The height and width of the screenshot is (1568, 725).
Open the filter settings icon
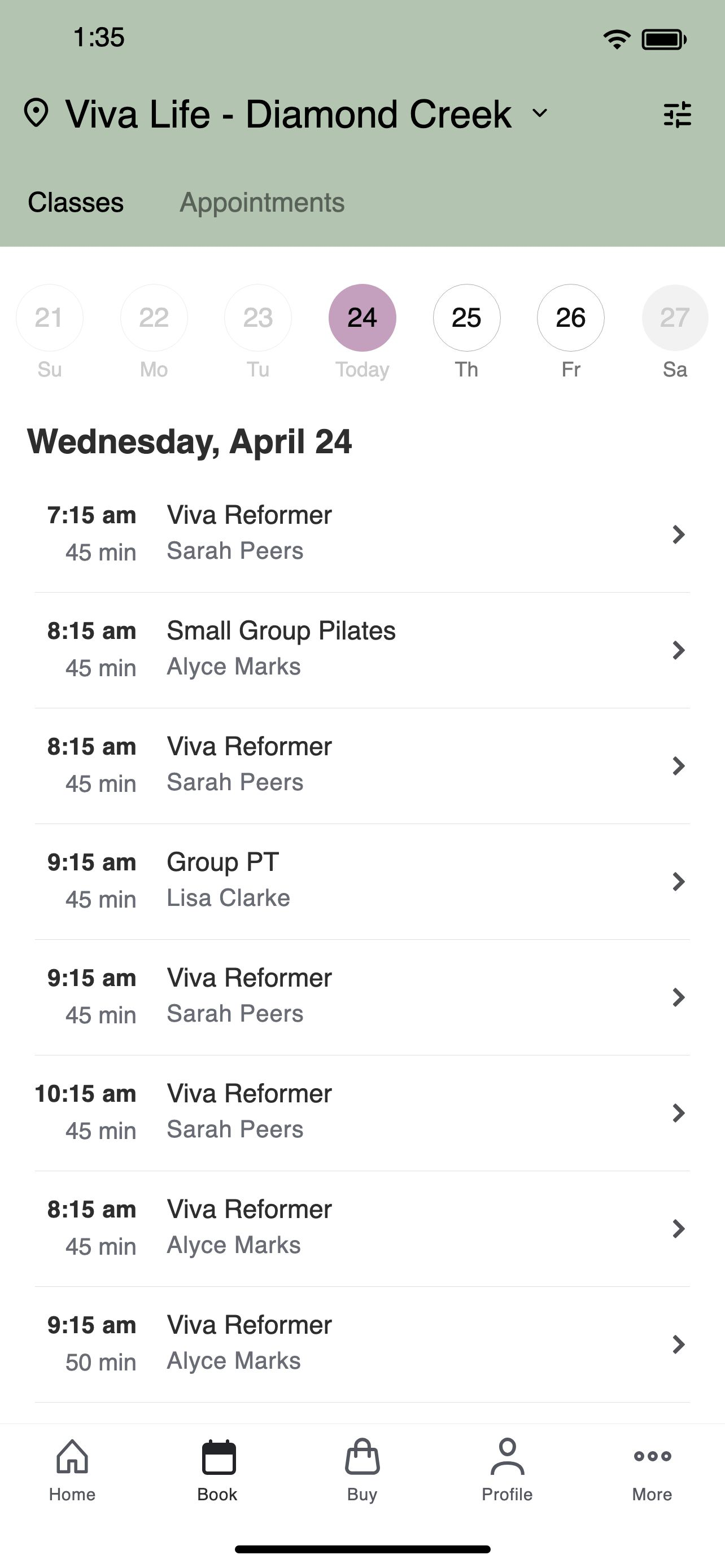pyautogui.click(x=677, y=115)
